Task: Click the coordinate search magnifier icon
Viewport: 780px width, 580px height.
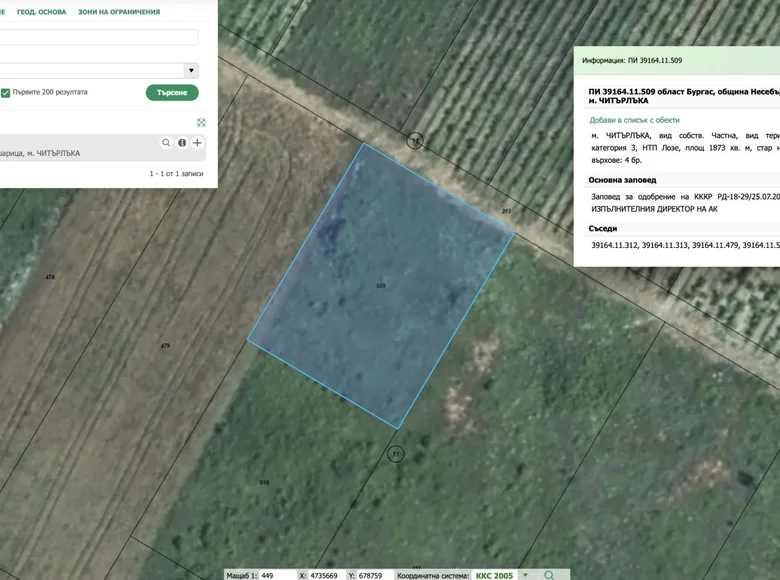Action: [x=549, y=575]
